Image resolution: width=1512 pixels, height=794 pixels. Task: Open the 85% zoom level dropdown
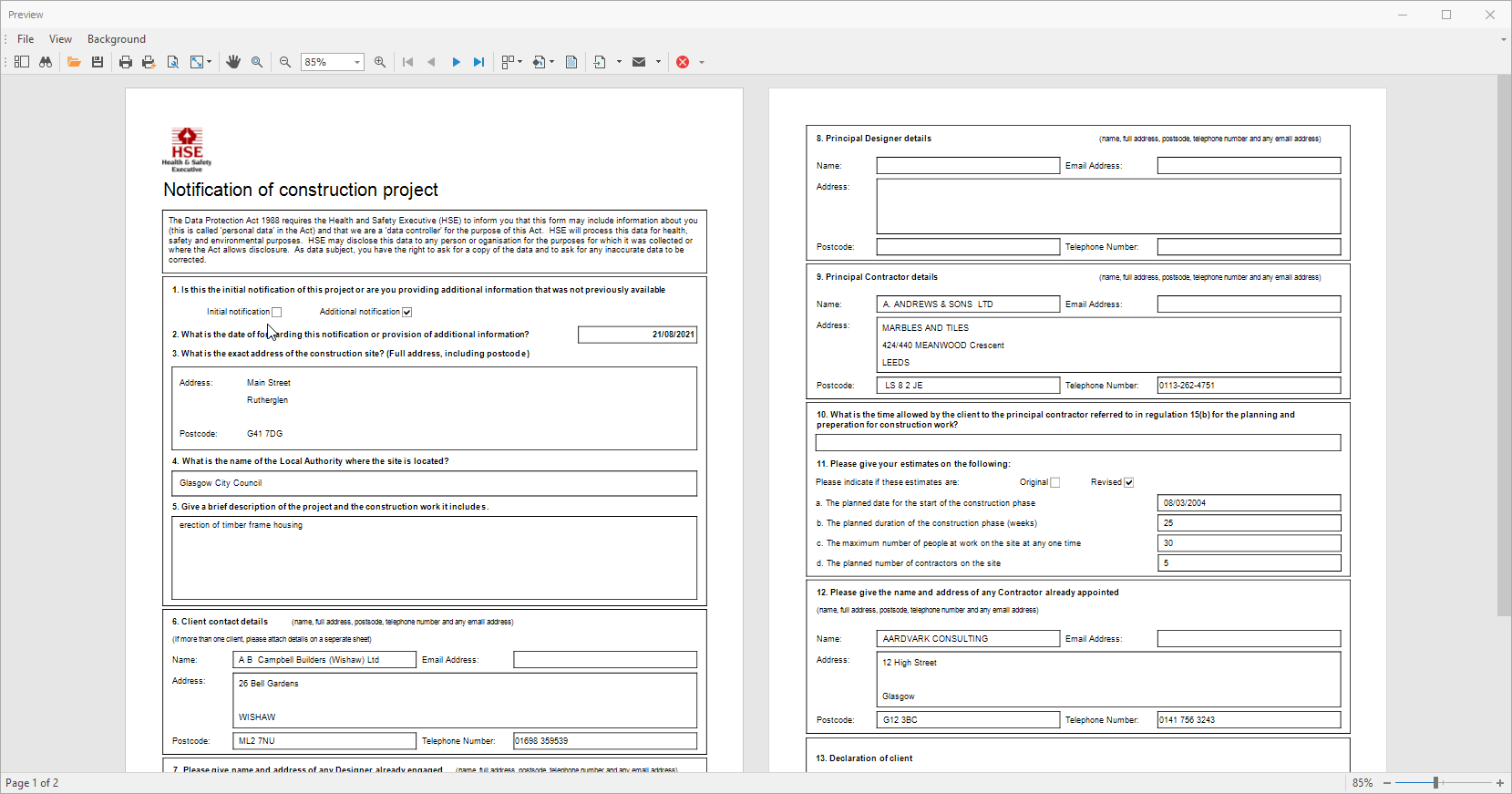(357, 62)
